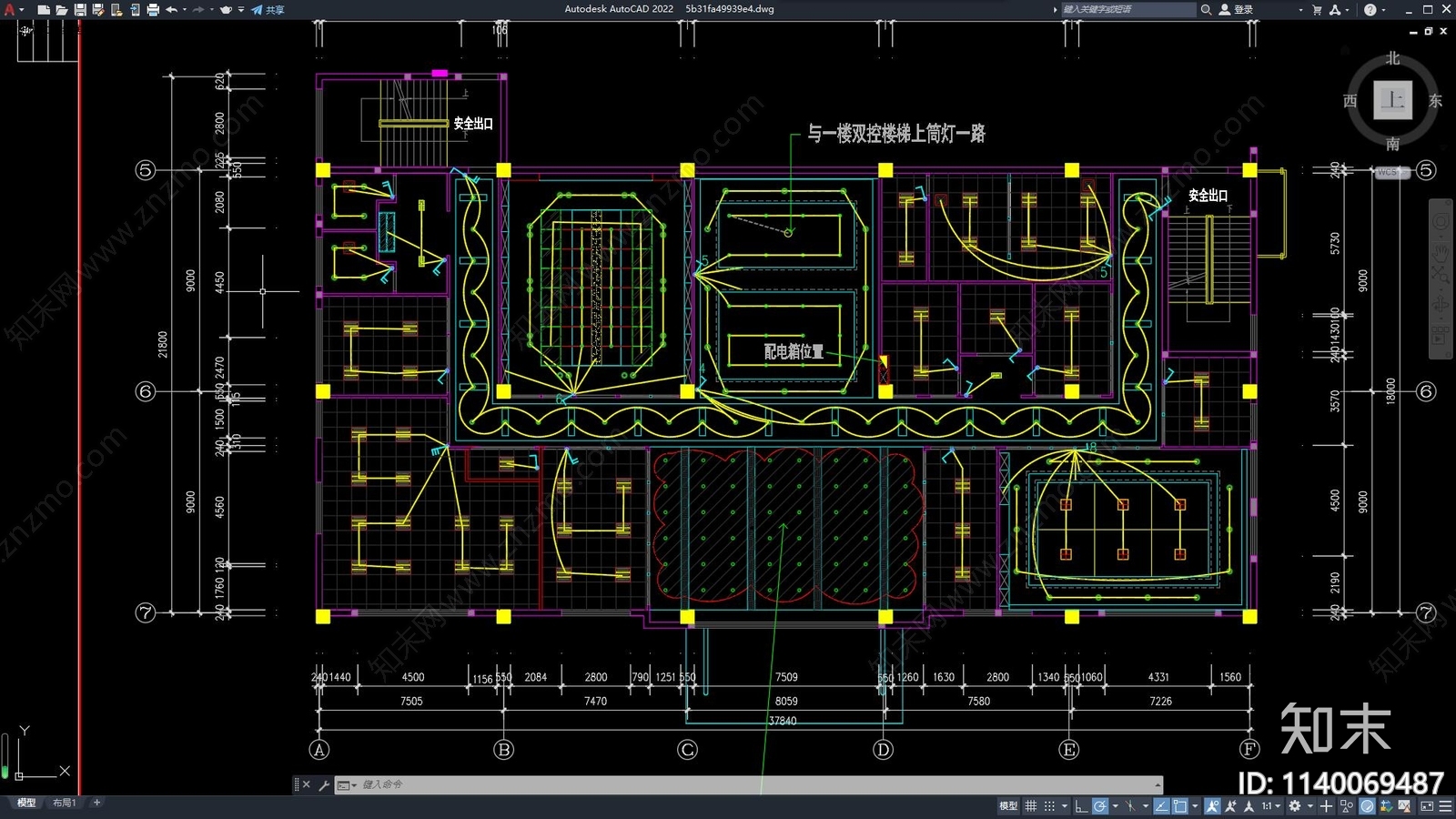
Task: Click the New drawing icon
Action: (44, 9)
